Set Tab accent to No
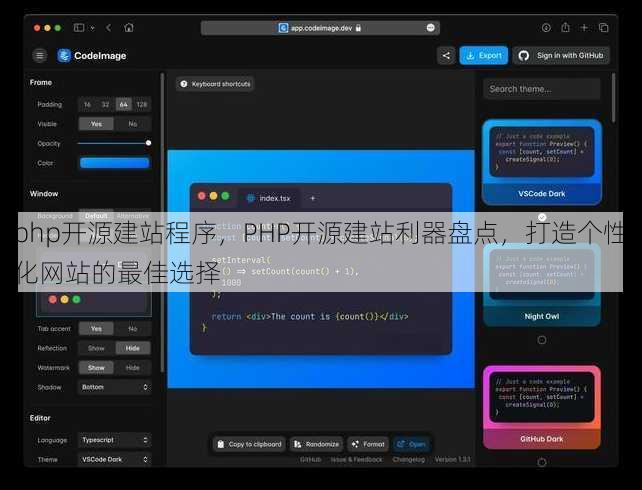This screenshot has height=490, width=642. point(133,328)
